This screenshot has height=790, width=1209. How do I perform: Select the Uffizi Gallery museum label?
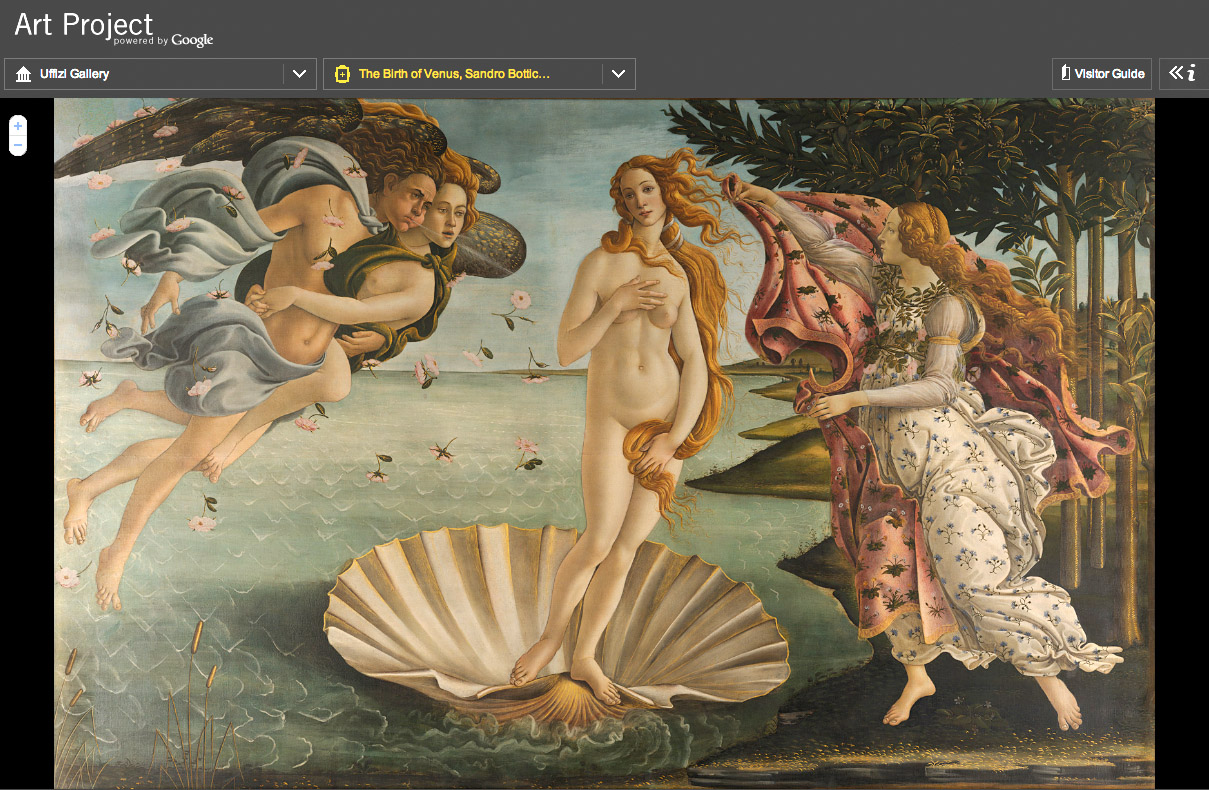[75, 74]
